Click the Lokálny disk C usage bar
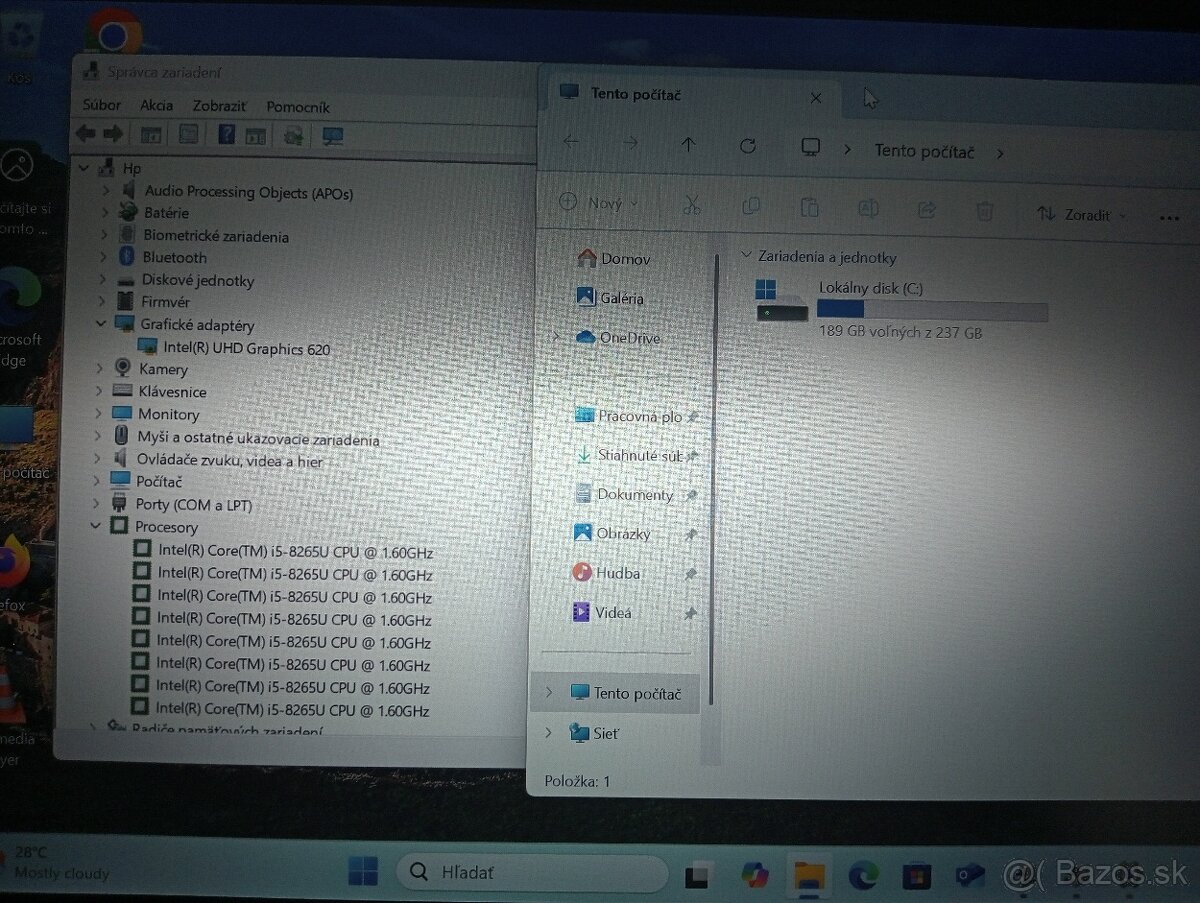Viewport: 1200px width, 903px height. [930, 310]
